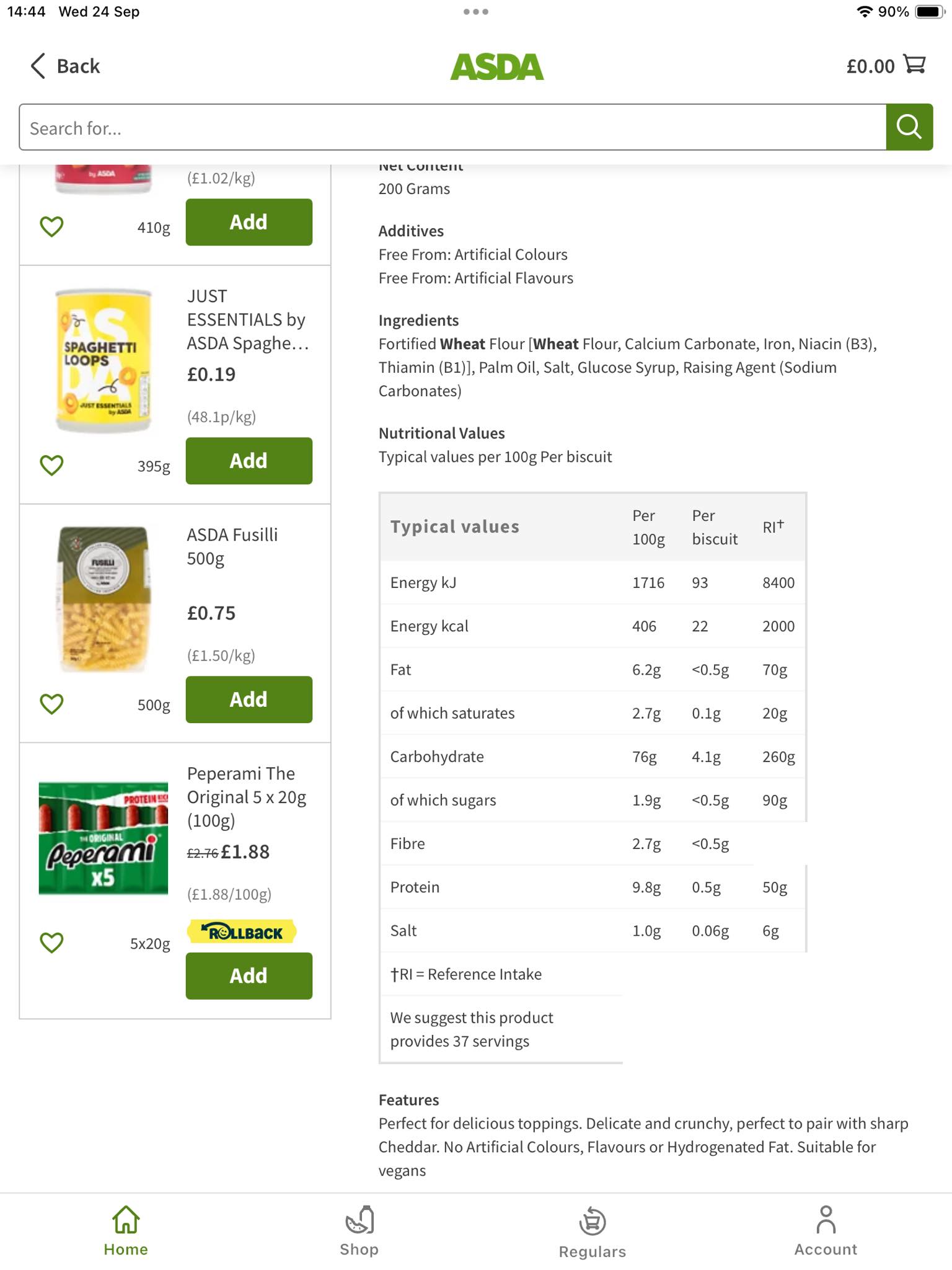The image size is (952, 1270).
Task: Add the 410g item to basket
Action: coord(249,222)
